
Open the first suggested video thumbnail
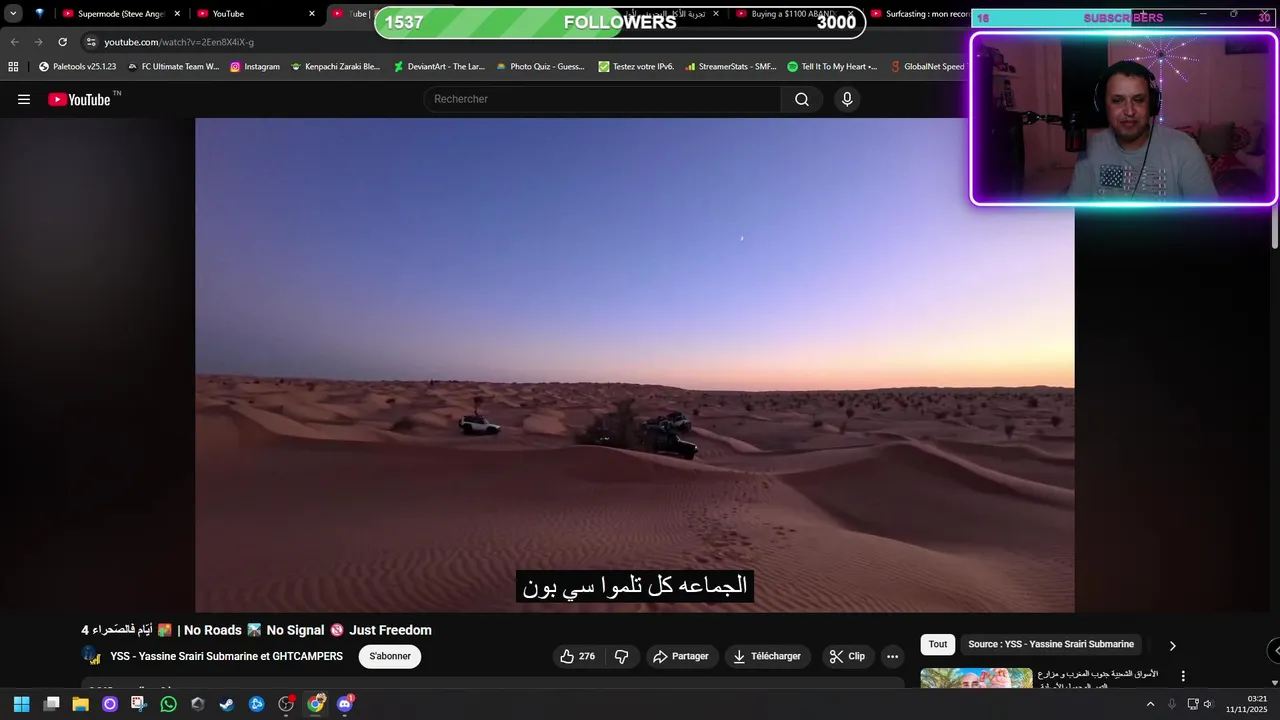pos(976,678)
